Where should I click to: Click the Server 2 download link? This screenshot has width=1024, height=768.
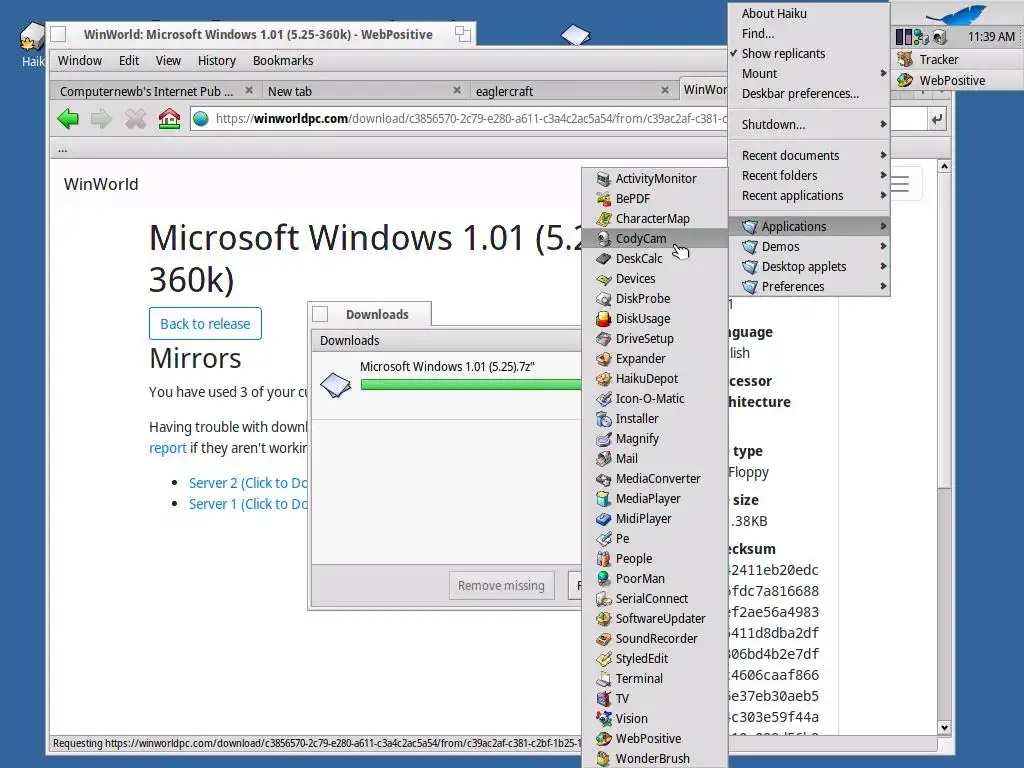pyautogui.click(x=248, y=483)
